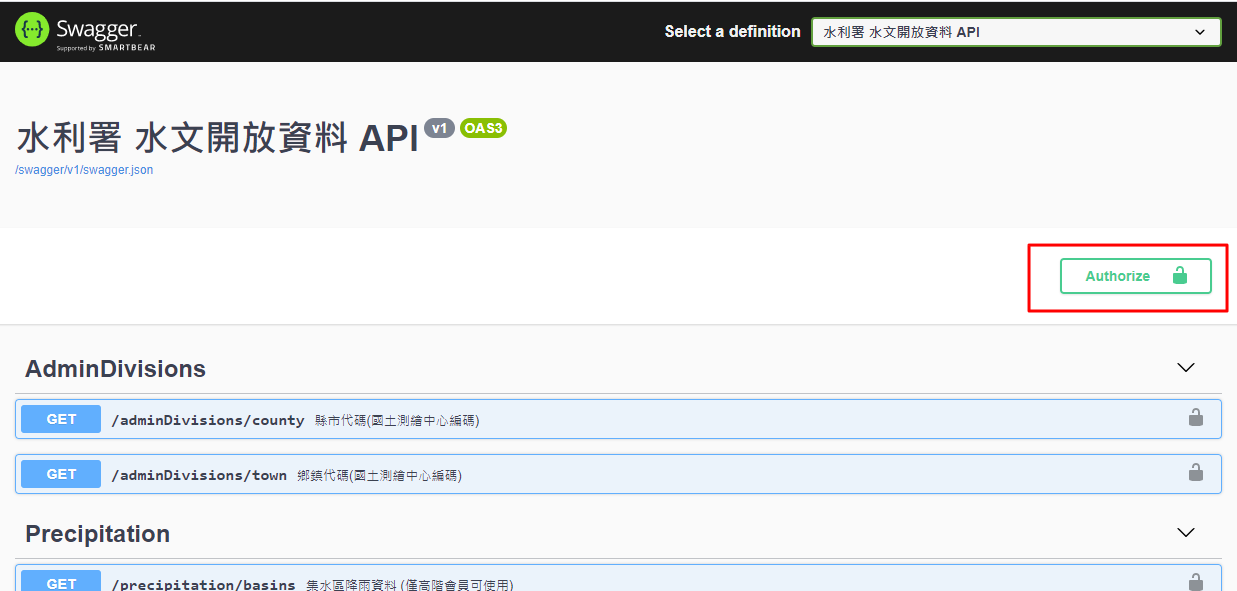Screen dimensions: 1237x591
Task: Click the gray v1 version badge
Action: pos(439,128)
